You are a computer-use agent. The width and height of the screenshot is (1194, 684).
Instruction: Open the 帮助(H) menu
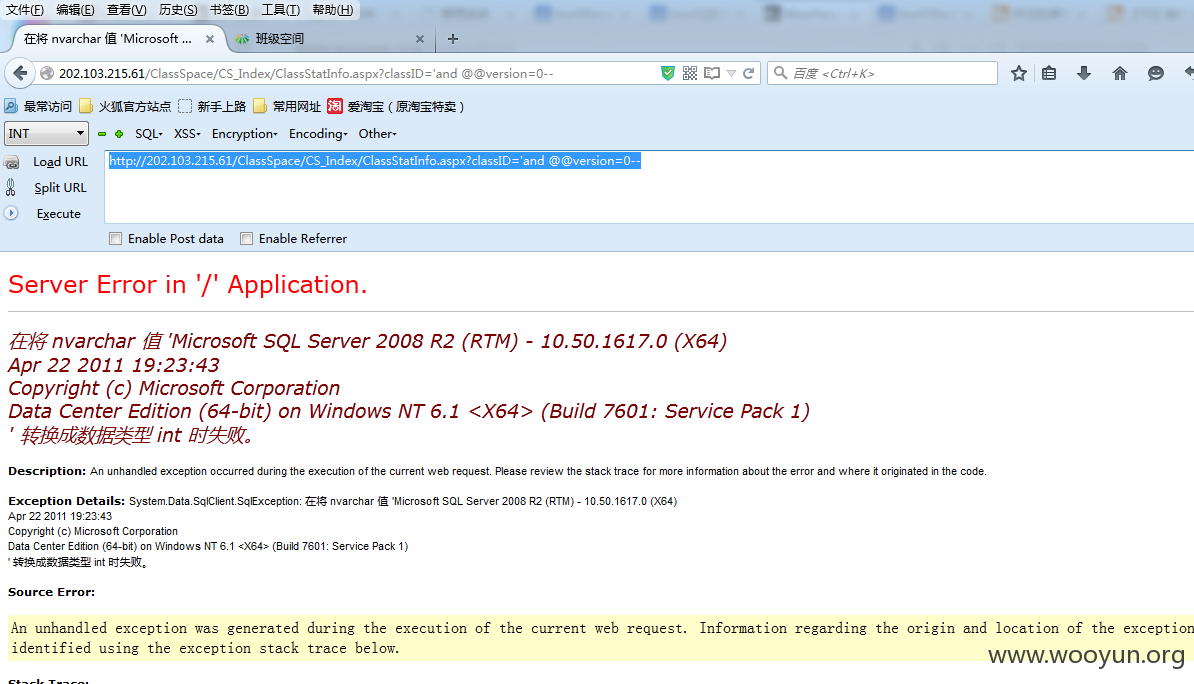point(333,10)
